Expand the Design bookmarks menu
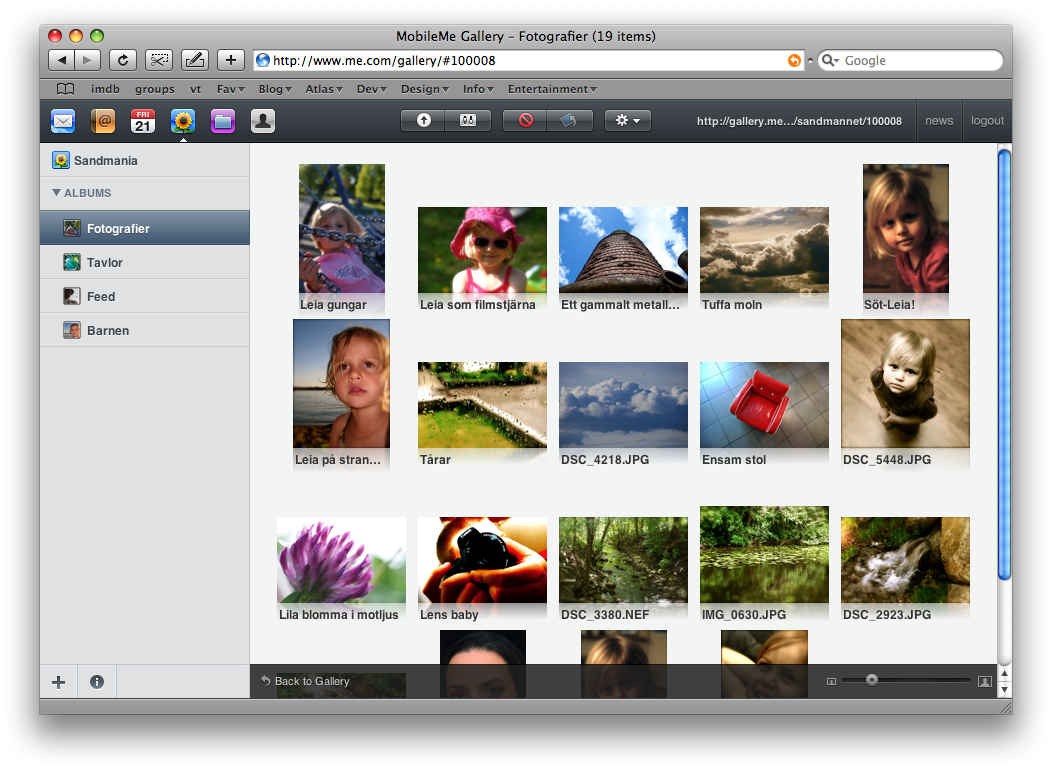Viewport: 1052px width, 769px height. [424, 89]
